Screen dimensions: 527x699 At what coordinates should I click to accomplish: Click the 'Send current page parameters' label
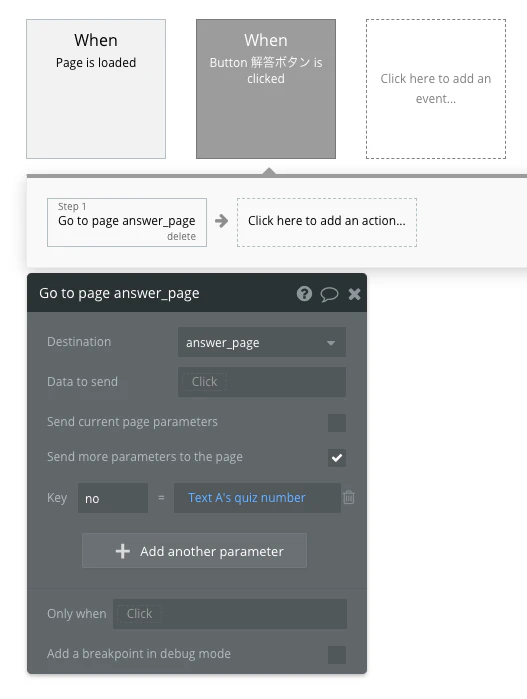[132, 422]
